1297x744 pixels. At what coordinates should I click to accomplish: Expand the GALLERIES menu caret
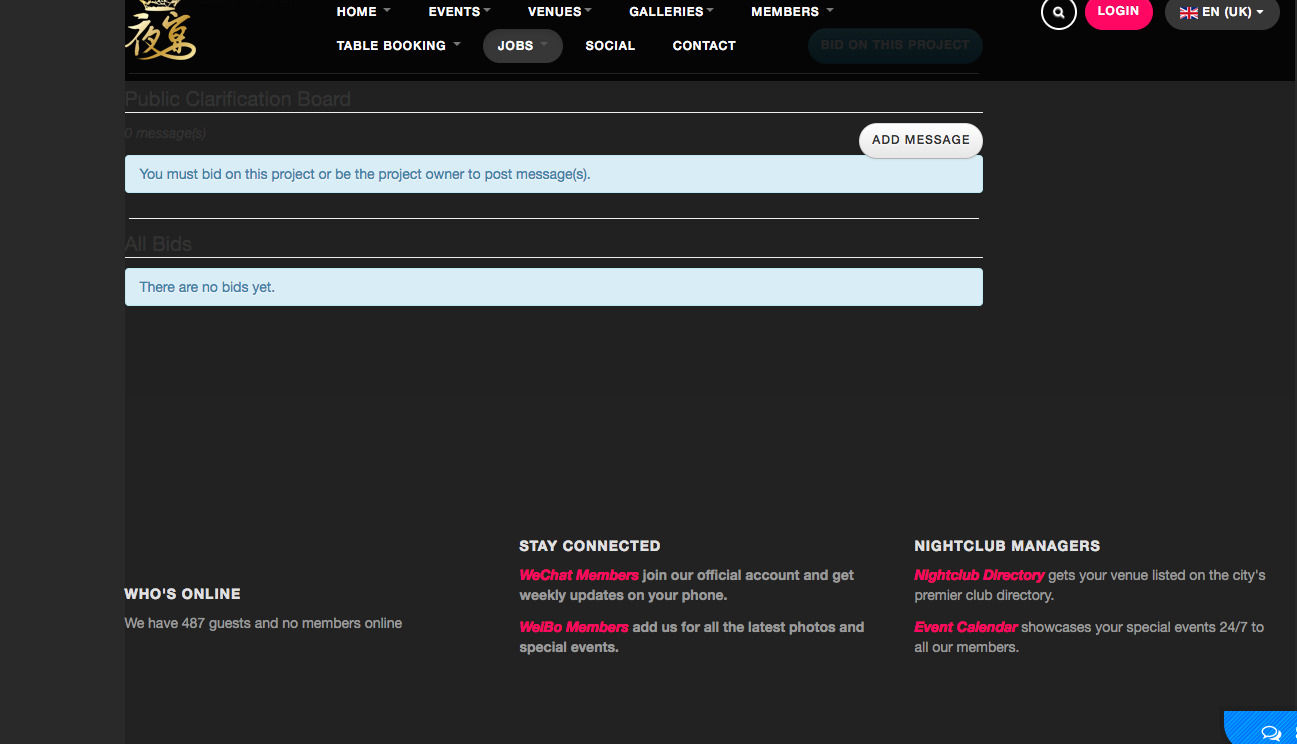pyautogui.click(x=710, y=11)
